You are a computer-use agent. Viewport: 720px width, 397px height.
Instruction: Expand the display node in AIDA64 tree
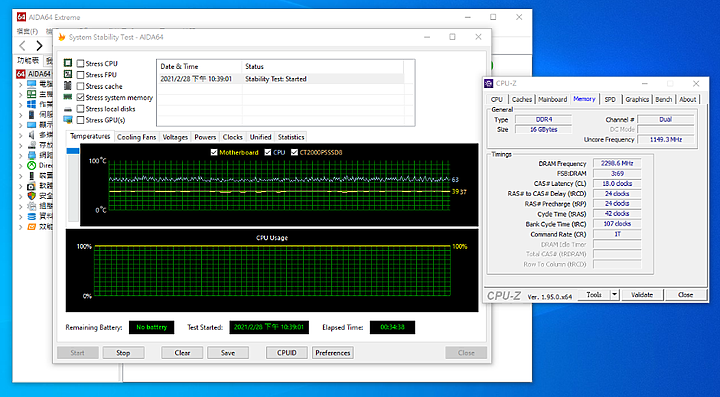pos(20,125)
